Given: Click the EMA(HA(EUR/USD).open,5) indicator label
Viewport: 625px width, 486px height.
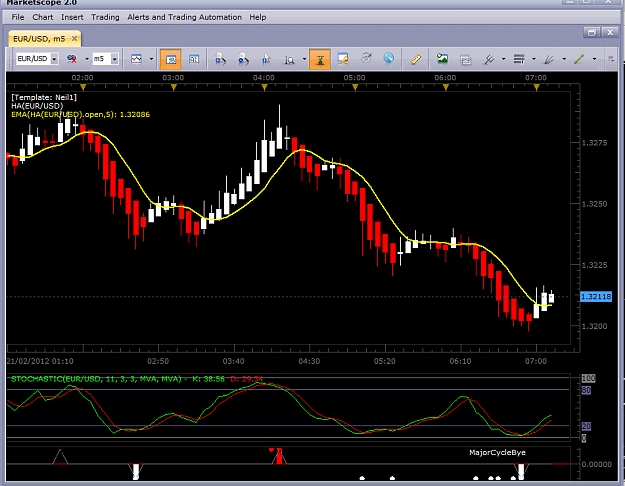Looking at the screenshot, I should click(81, 114).
